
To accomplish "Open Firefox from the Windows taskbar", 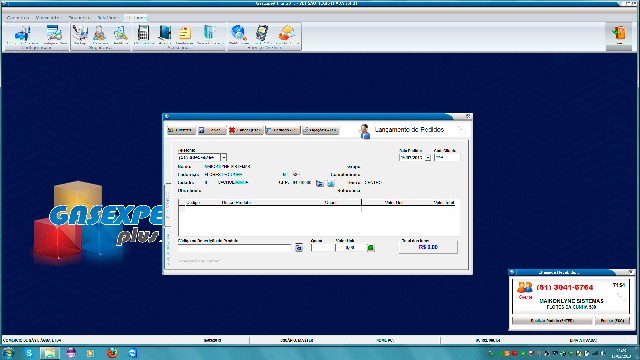I will [x=112, y=353].
